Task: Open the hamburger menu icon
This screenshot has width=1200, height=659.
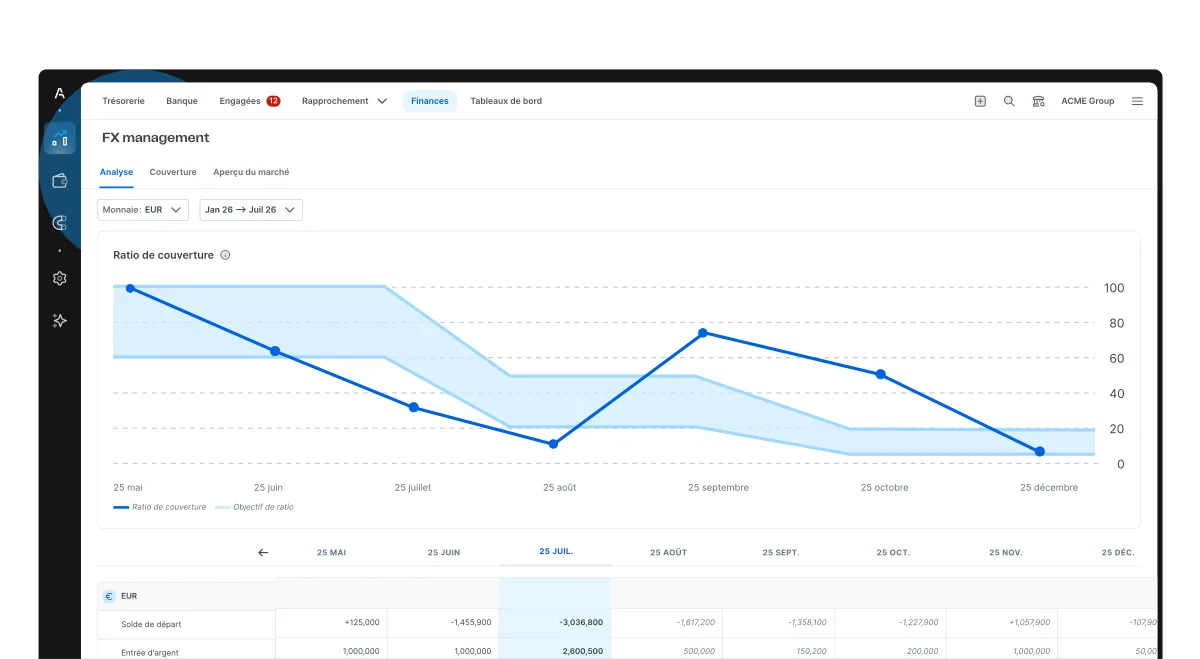Action: coord(1137,101)
